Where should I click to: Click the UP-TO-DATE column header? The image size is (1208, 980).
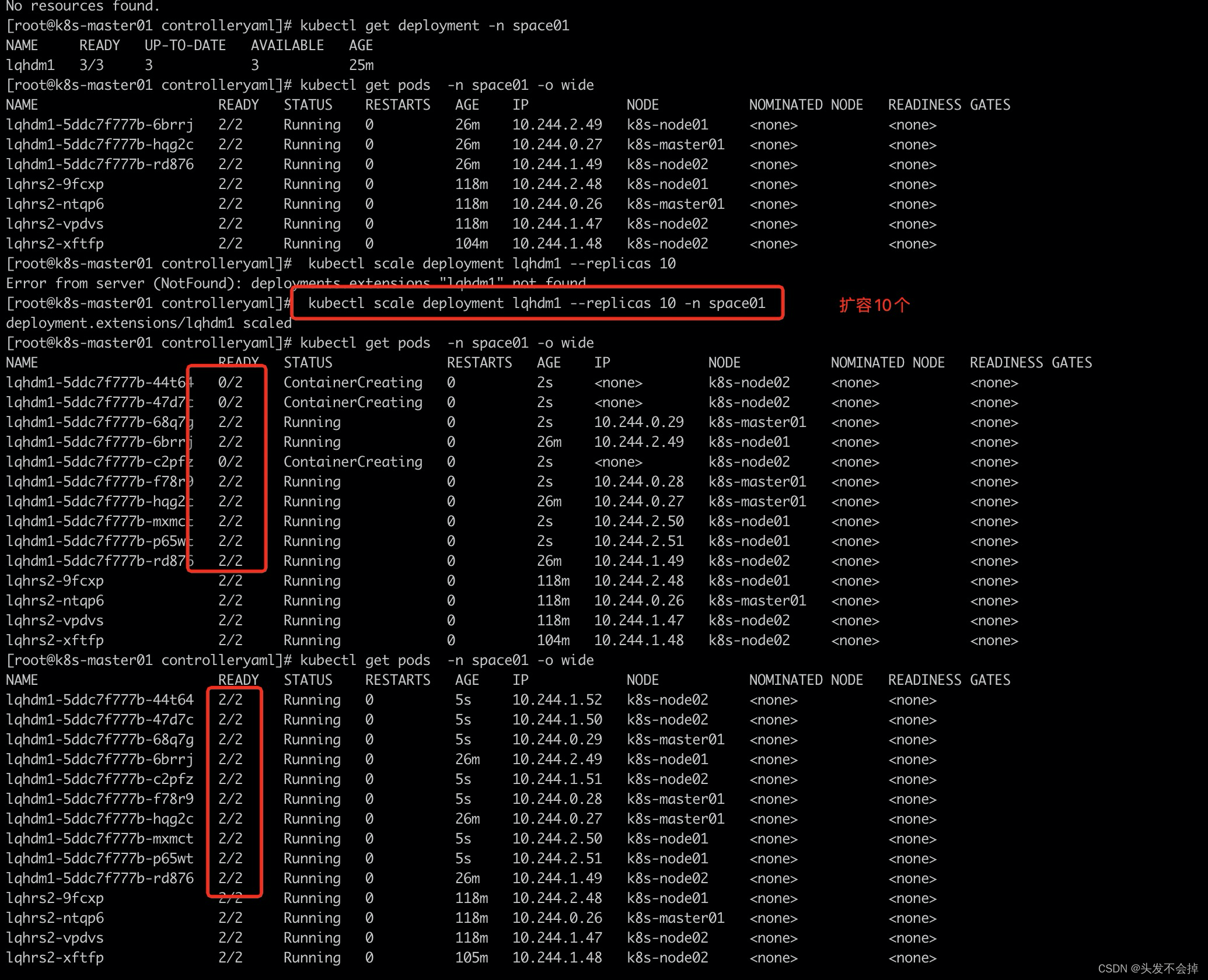[x=185, y=45]
